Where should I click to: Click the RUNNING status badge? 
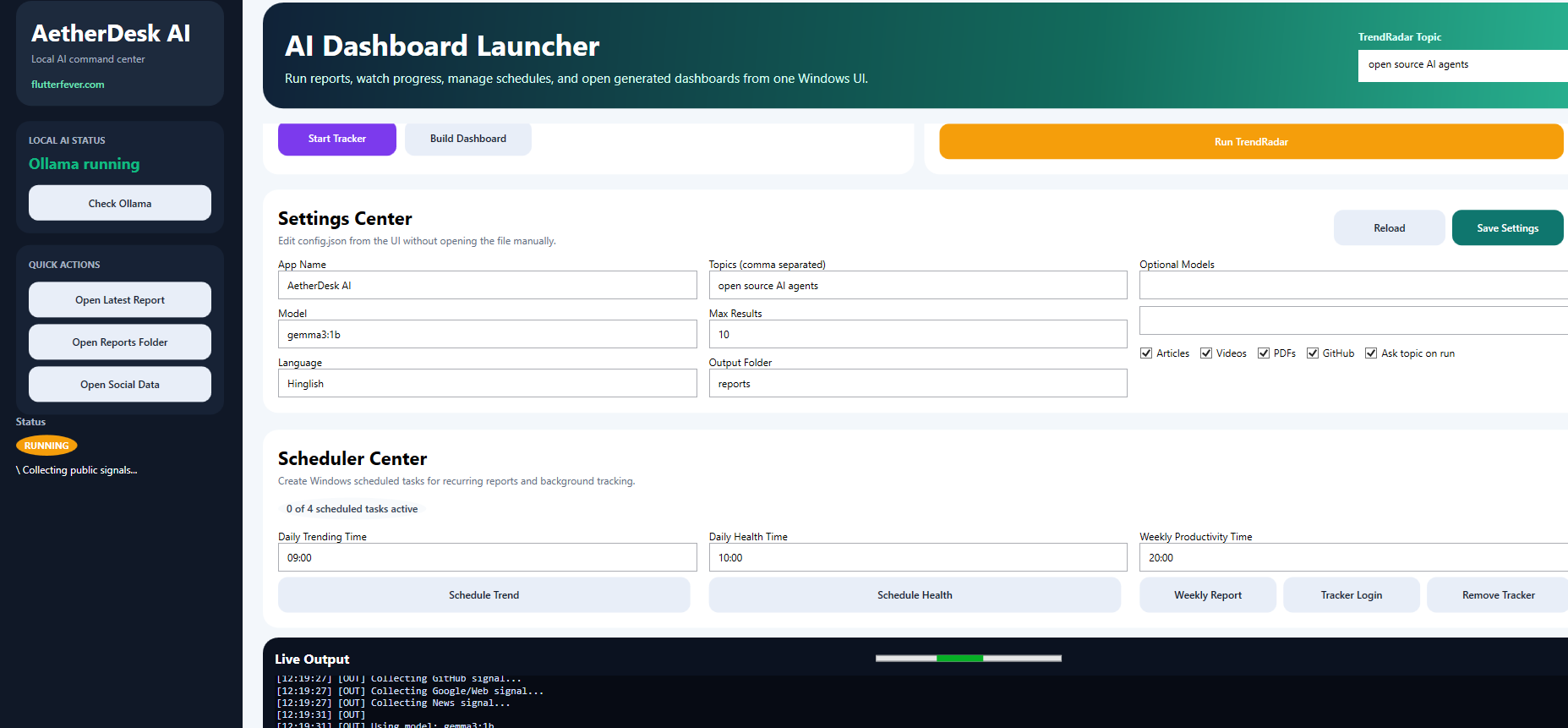46,446
